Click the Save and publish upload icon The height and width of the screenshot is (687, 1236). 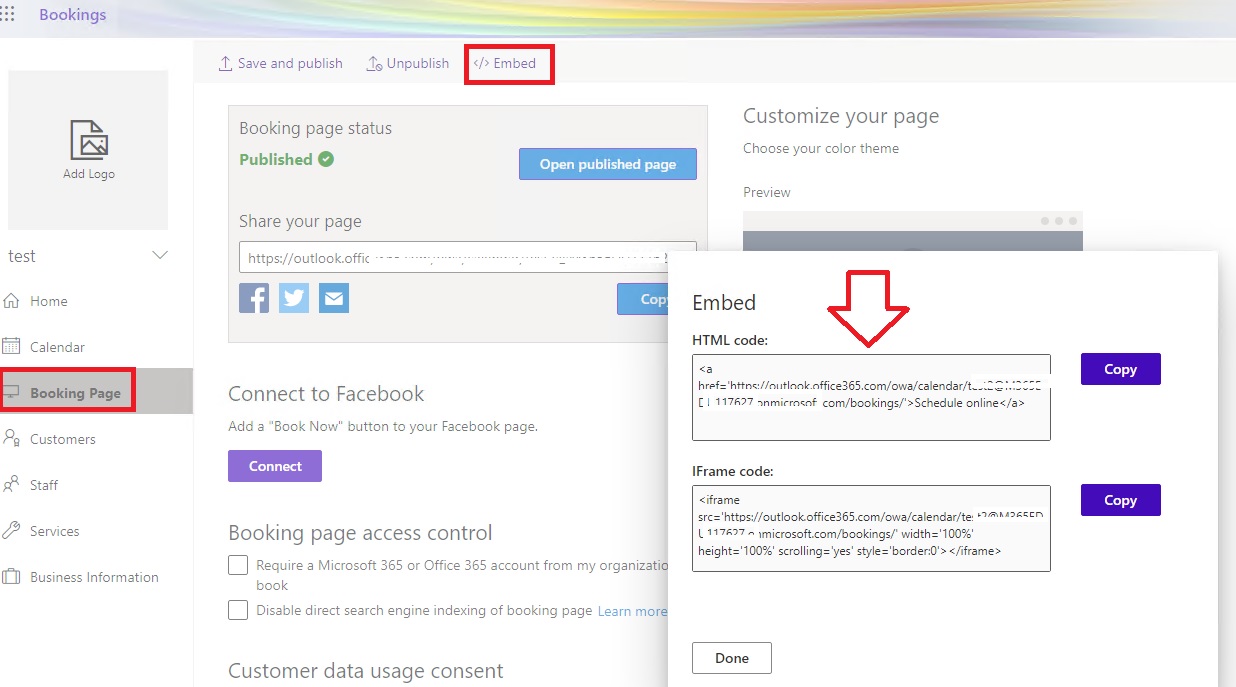click(x=225, y=63)
